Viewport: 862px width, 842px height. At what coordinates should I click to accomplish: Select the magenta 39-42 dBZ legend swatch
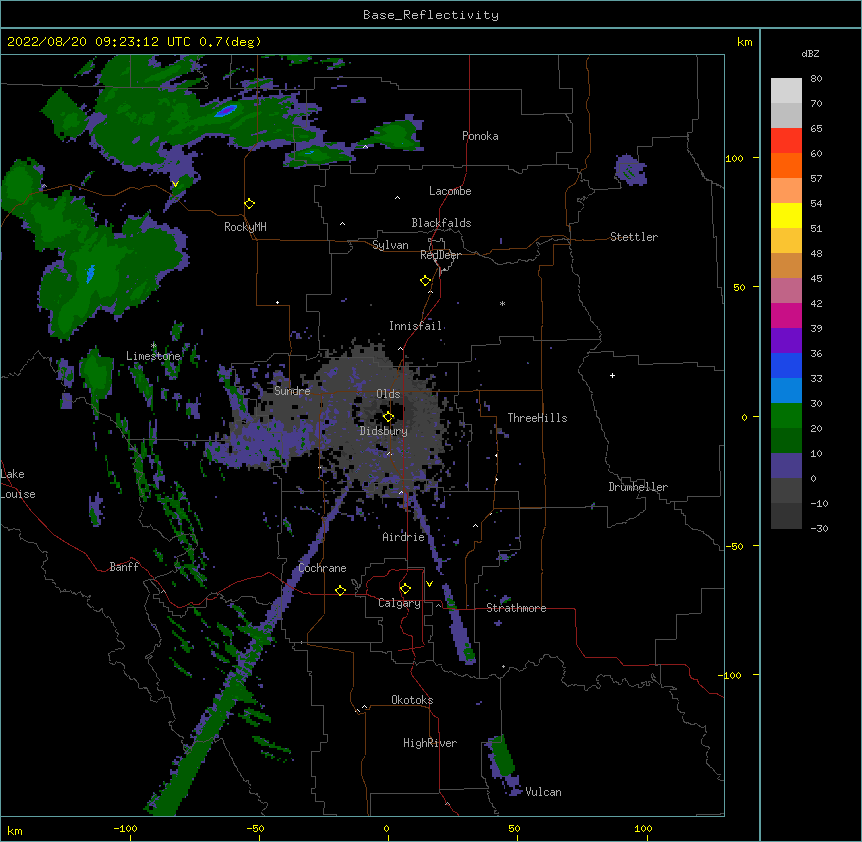(x=786, y=315)
